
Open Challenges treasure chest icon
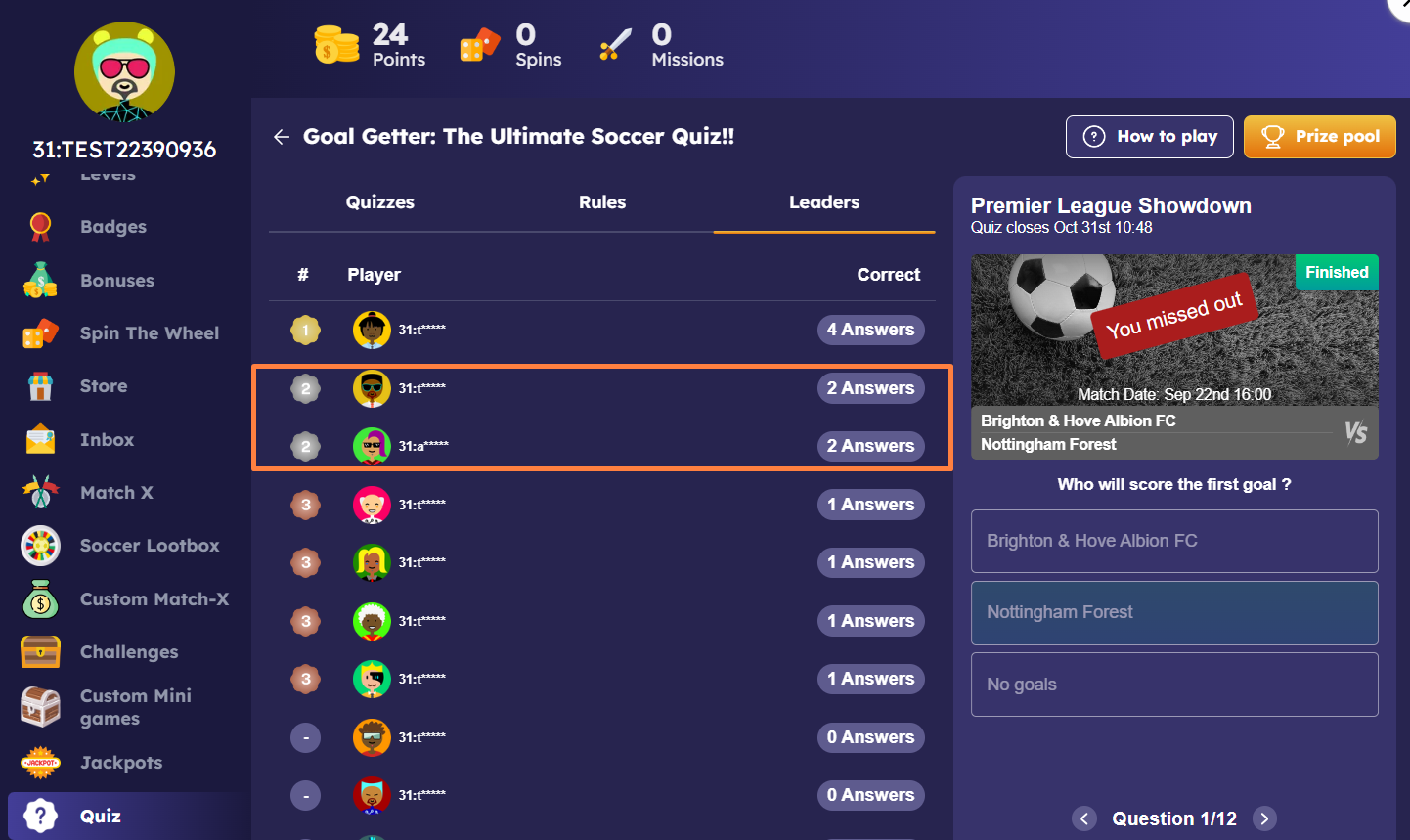40,652
